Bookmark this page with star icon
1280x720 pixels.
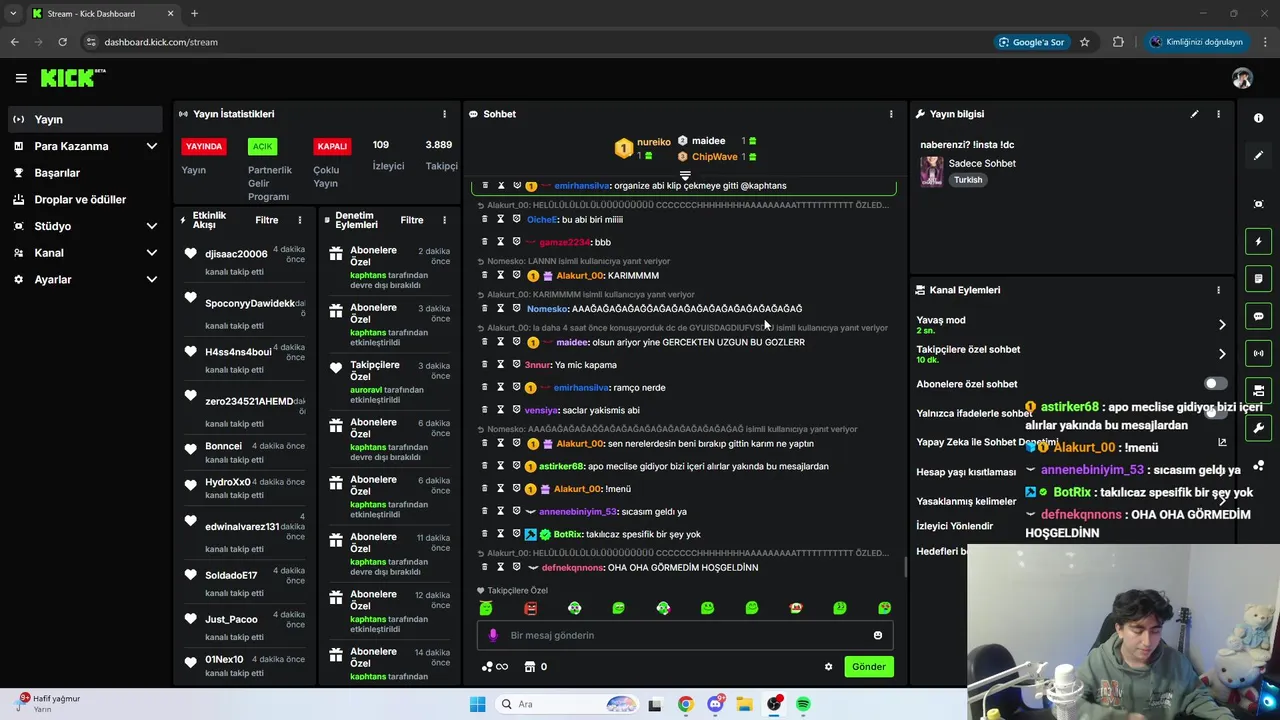click(x=1085, y=42)
